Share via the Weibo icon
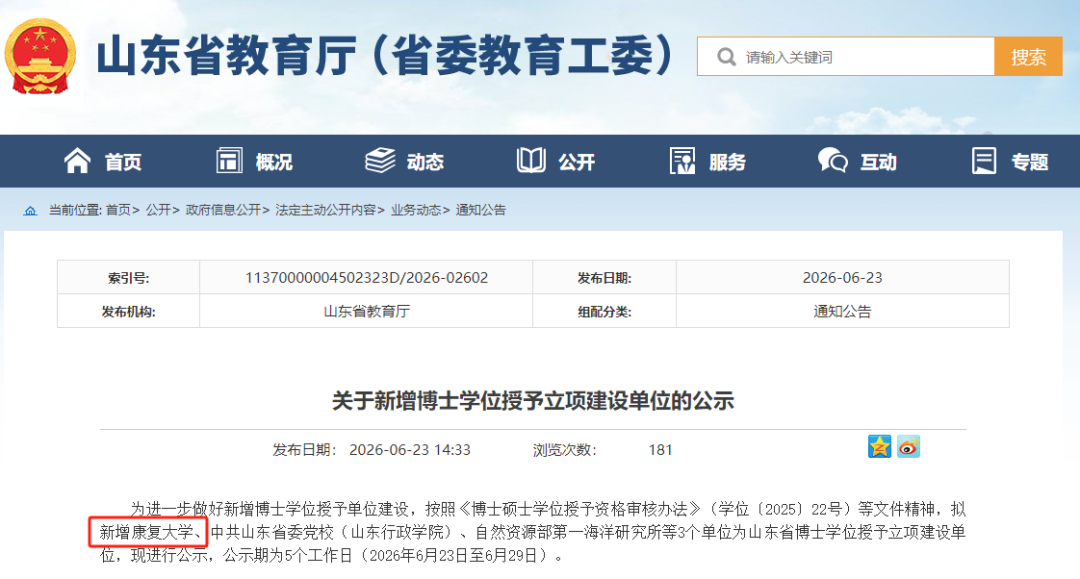Screen dimensions: 1080x579 click(x=908, y=447)
